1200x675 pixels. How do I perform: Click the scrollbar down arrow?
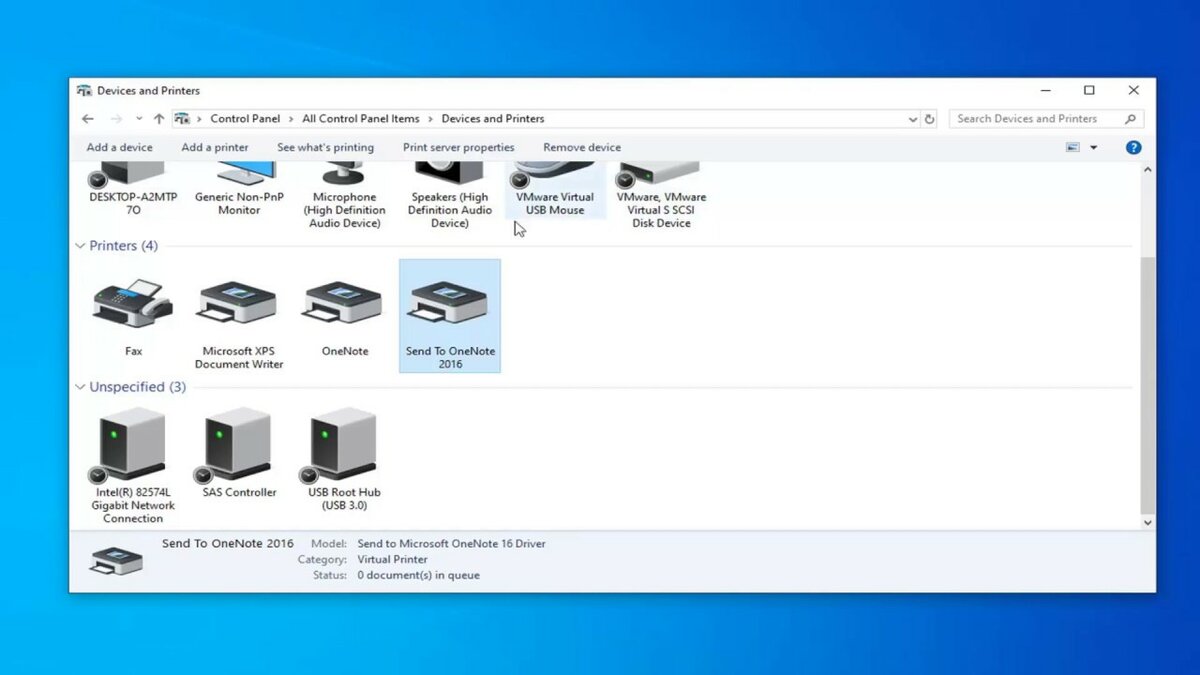pos(1147,522)
